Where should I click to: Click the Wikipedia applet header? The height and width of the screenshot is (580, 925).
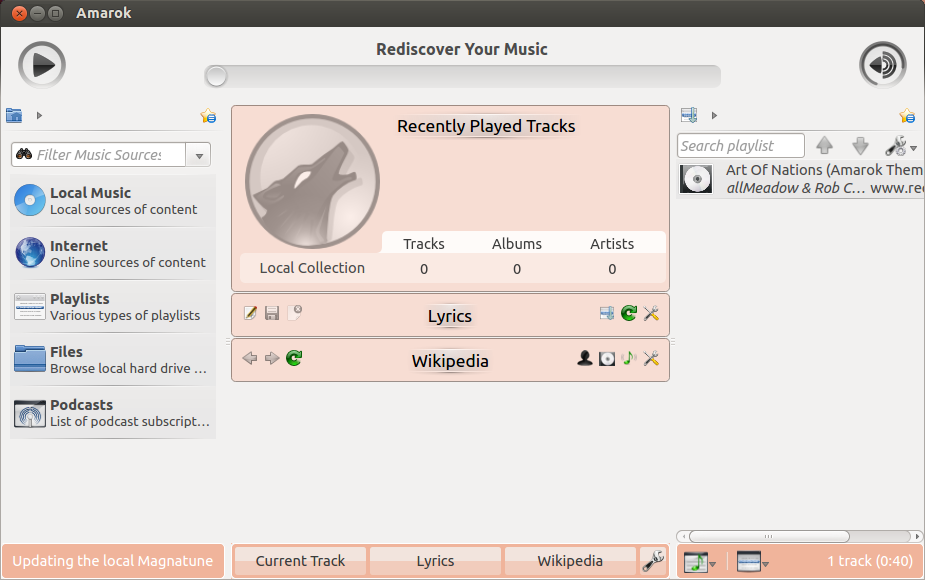[450, 361]
